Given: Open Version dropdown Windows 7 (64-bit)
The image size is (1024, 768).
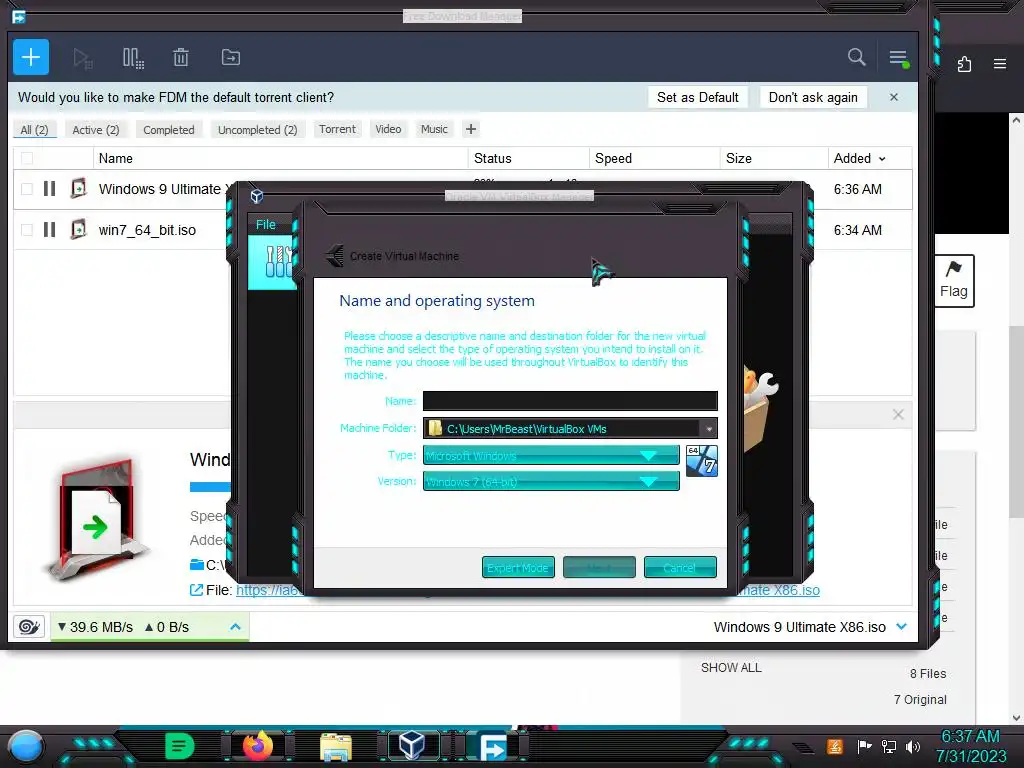Looking at the screenshot, I should tap(551, 481).
